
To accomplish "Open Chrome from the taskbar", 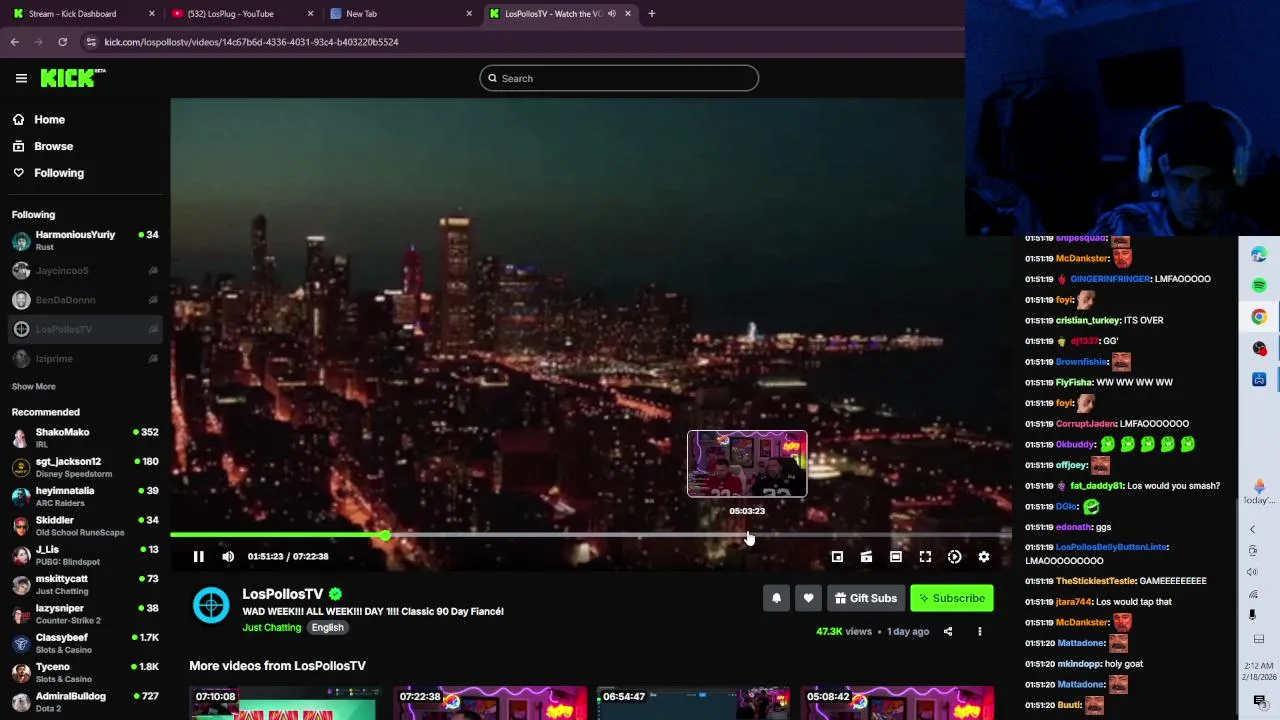I will tap(1259, 317).
